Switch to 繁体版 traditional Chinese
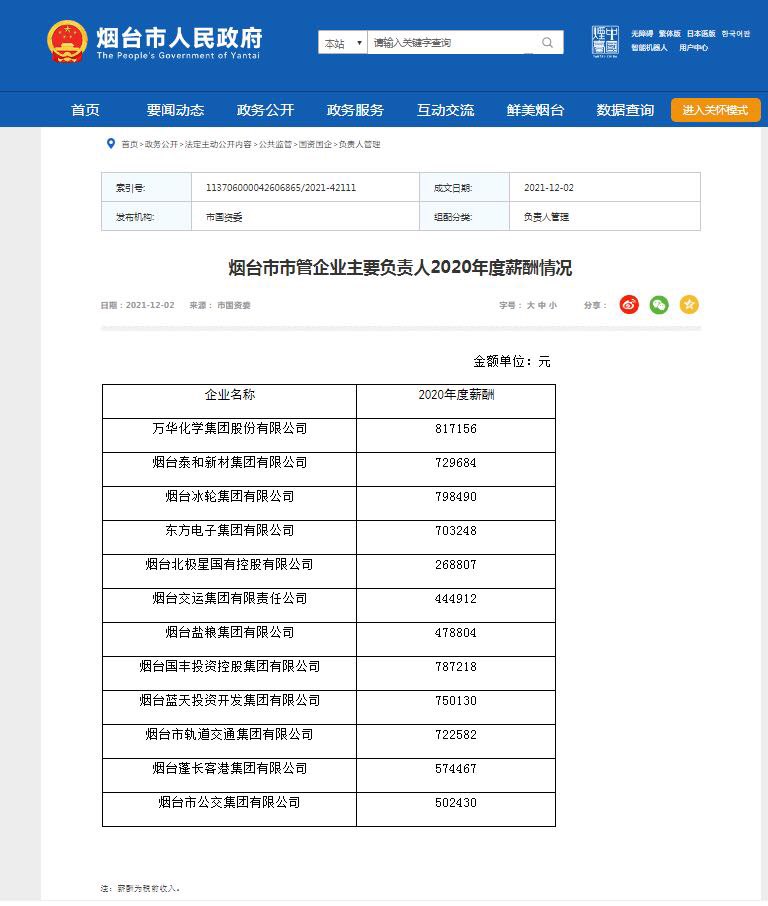Screen dimensions: 768x906 [x=670, y=34]
